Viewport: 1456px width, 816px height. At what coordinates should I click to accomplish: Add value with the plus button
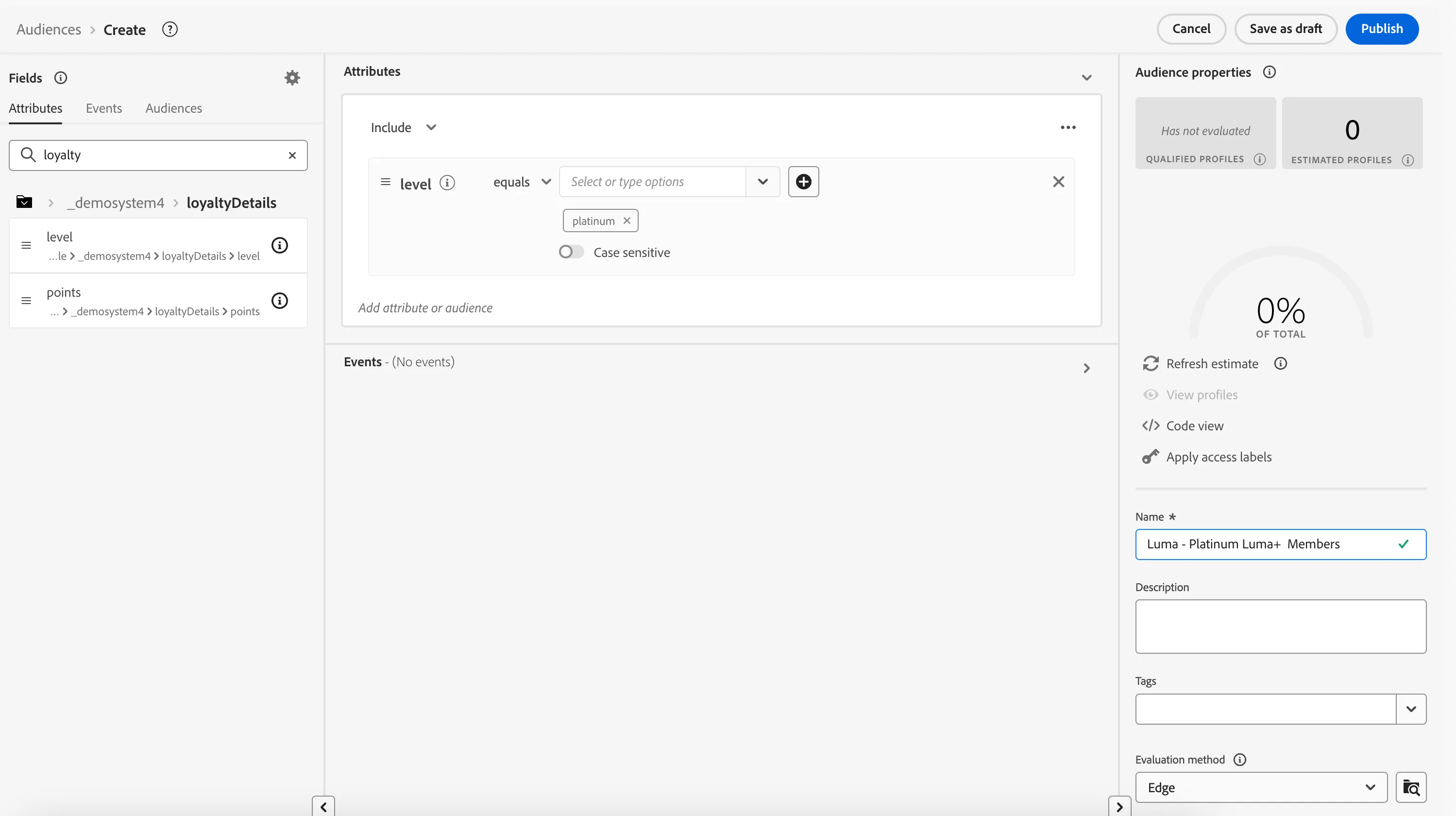pyautogui.click(x=803, y=182)
